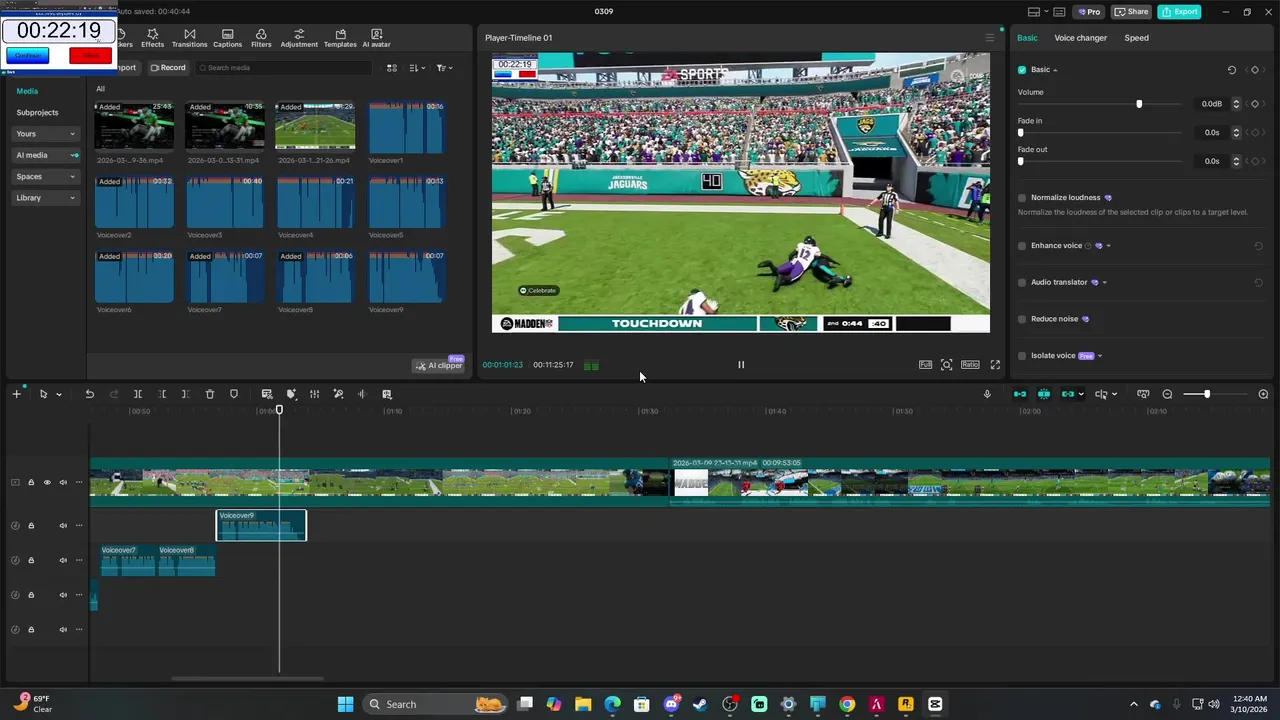Click the Pro upgrade button

pyautogui.click(x=1089, y=12)
